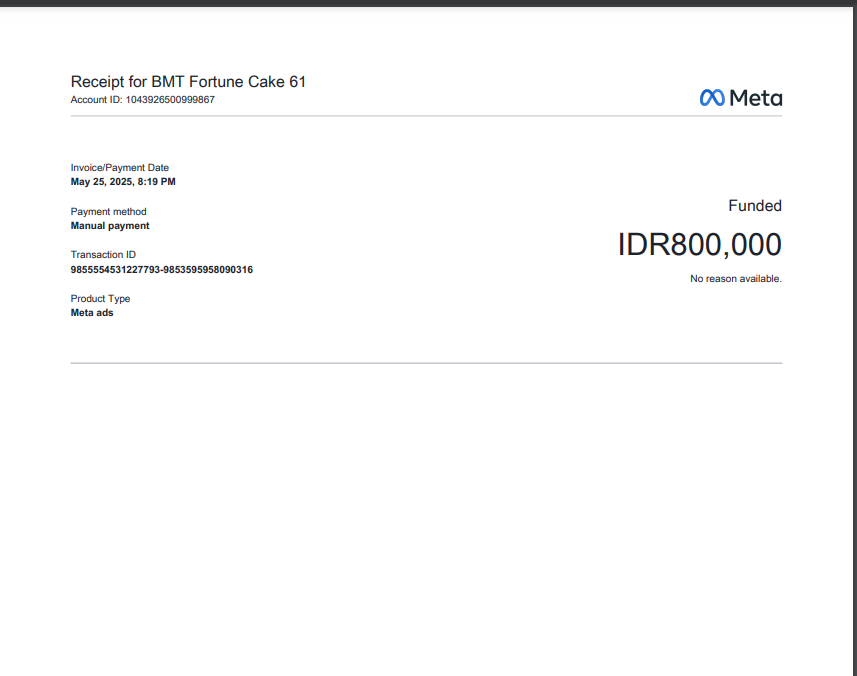Click the divider line below Product Type
The width and height of the screenshot is (857, 676).
click(426, 363)
